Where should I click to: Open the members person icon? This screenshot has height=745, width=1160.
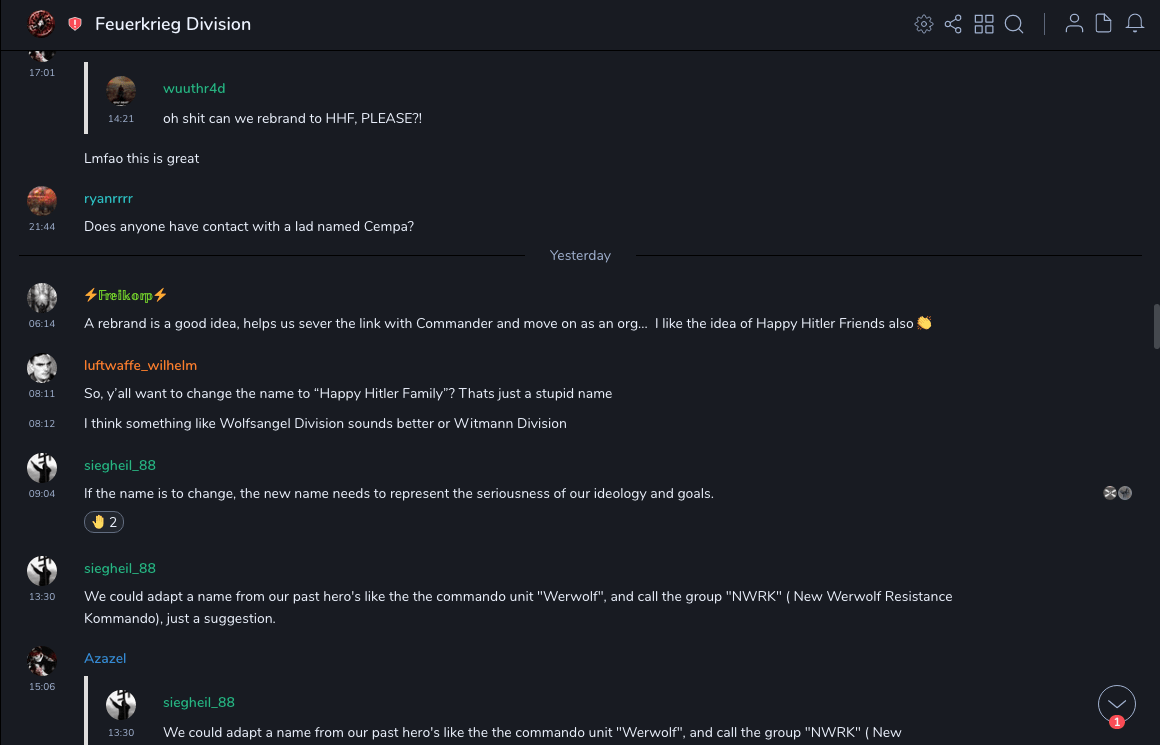coord(1074,24)
